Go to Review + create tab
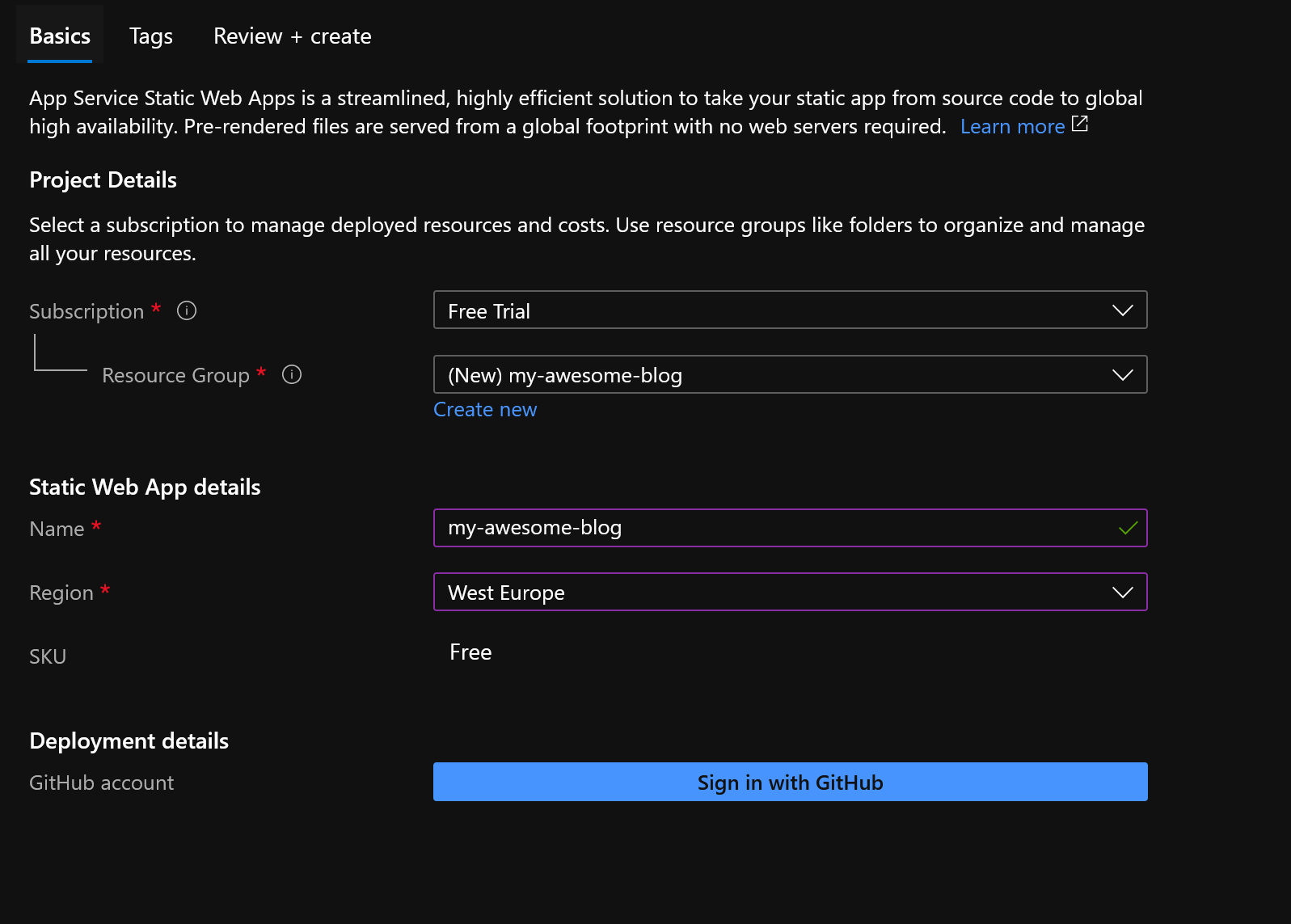The width and height of the screenshot is (1291, 924). 293,36
